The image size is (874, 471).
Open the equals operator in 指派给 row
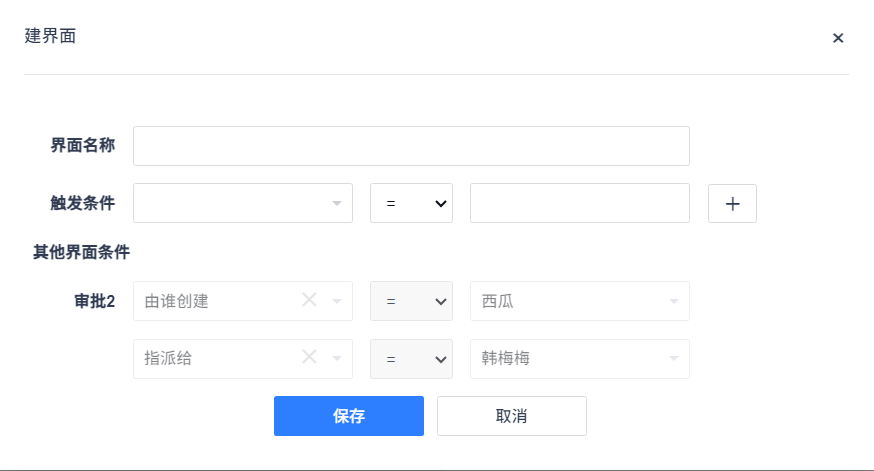point(411,359)
